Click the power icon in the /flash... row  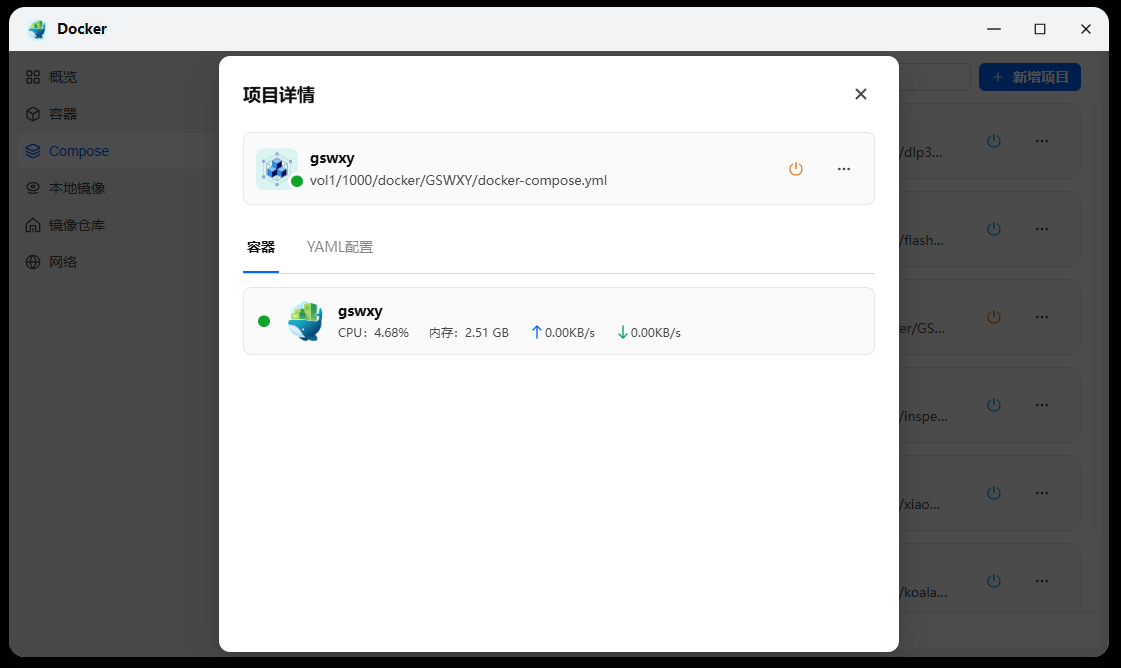[x=994, y=229]
